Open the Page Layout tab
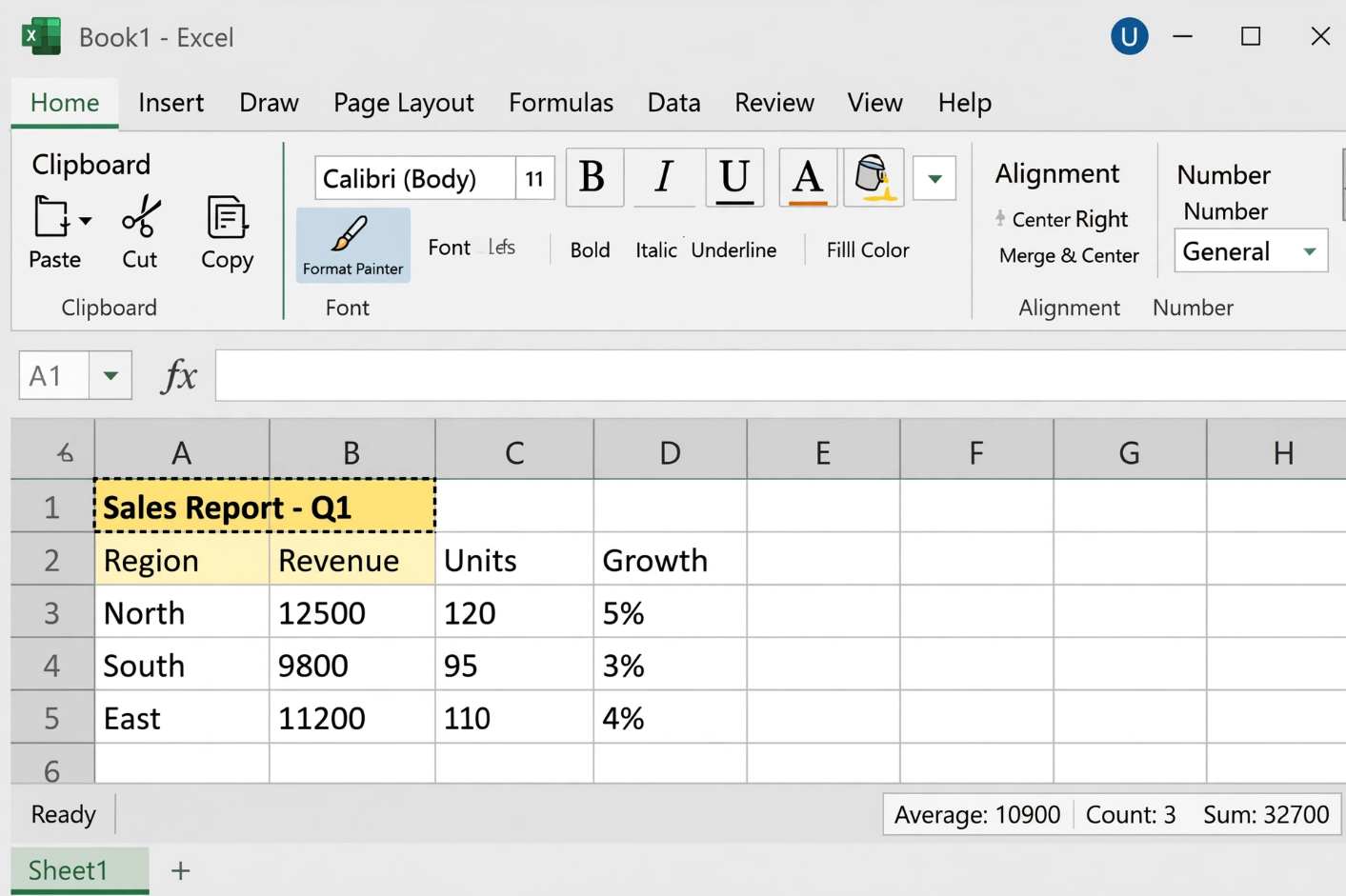Viewport: 1346px width, 896px height. click(404, 102)
